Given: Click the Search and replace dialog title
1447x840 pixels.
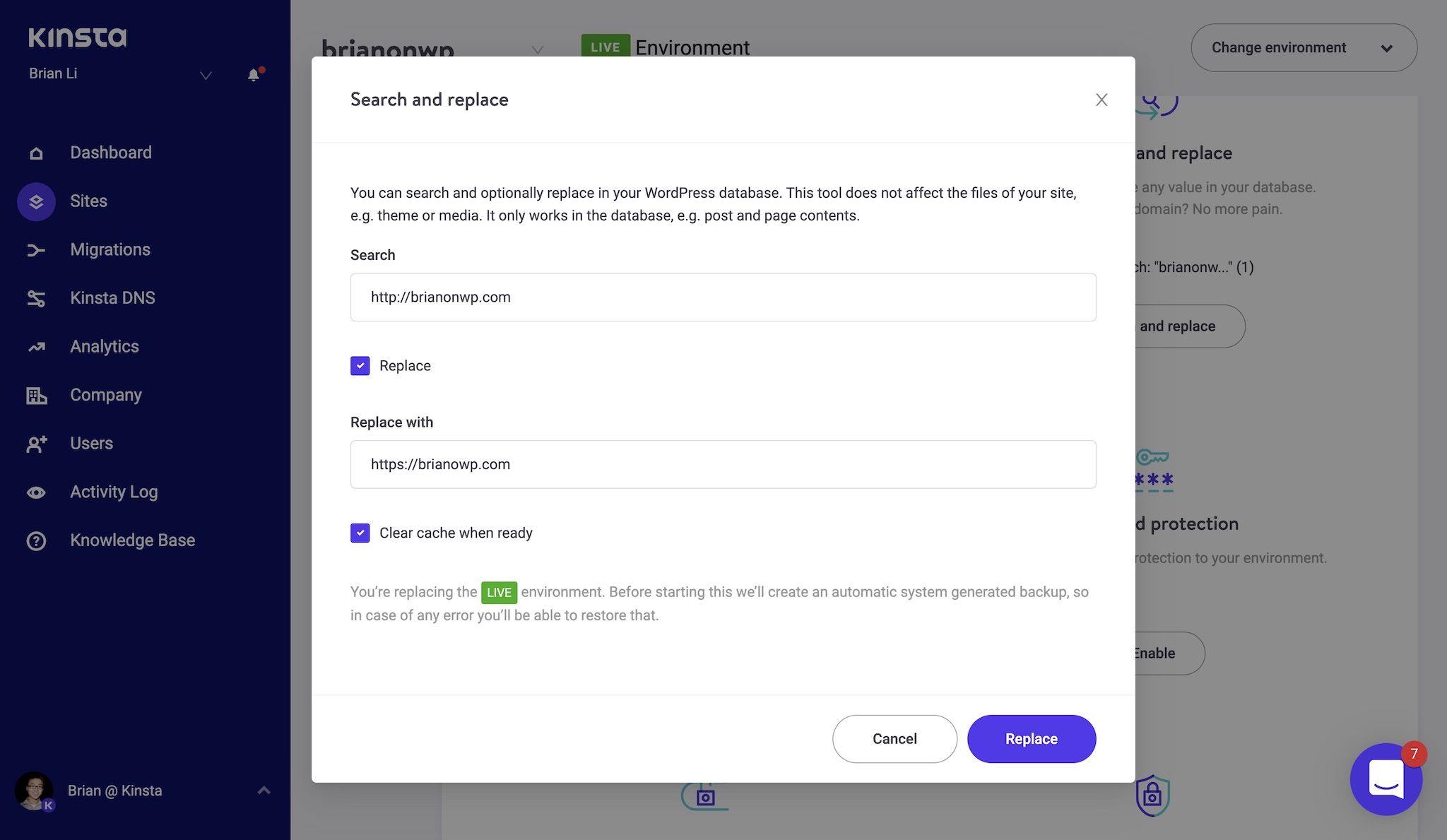Looking at the screenshot, I should (430, 100).
